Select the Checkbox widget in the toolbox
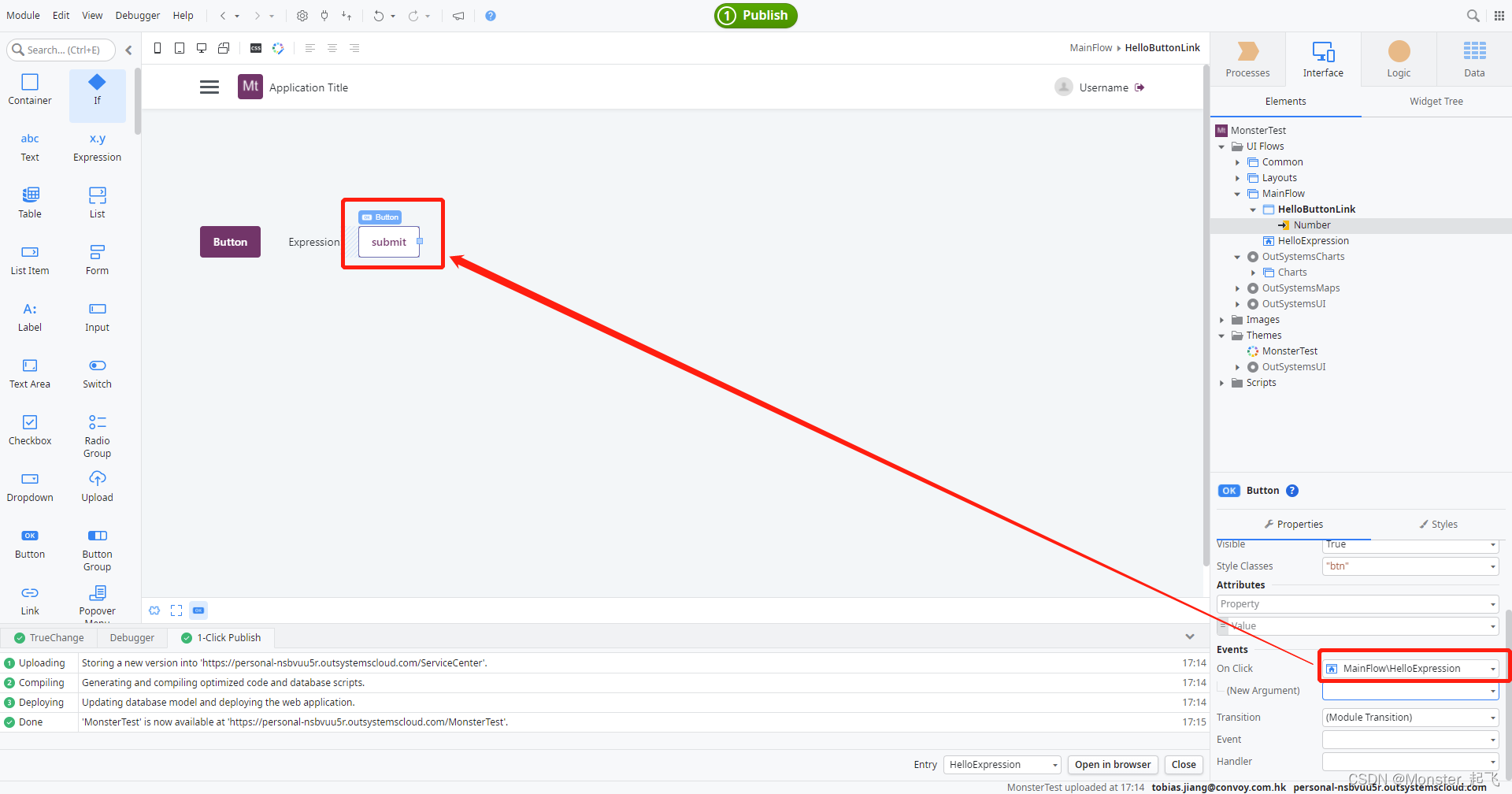Screen dimensions: 1512x794 coord(30,430)
